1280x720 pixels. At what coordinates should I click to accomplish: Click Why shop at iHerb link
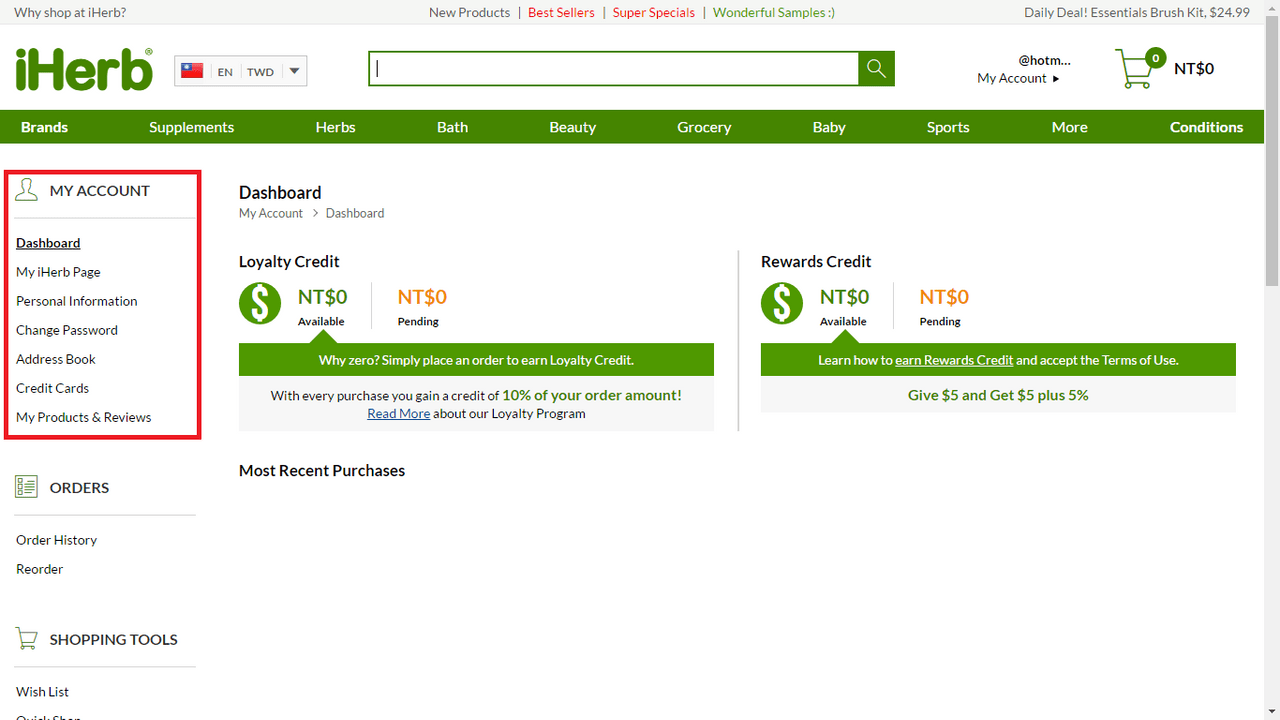tap(70, 13)
